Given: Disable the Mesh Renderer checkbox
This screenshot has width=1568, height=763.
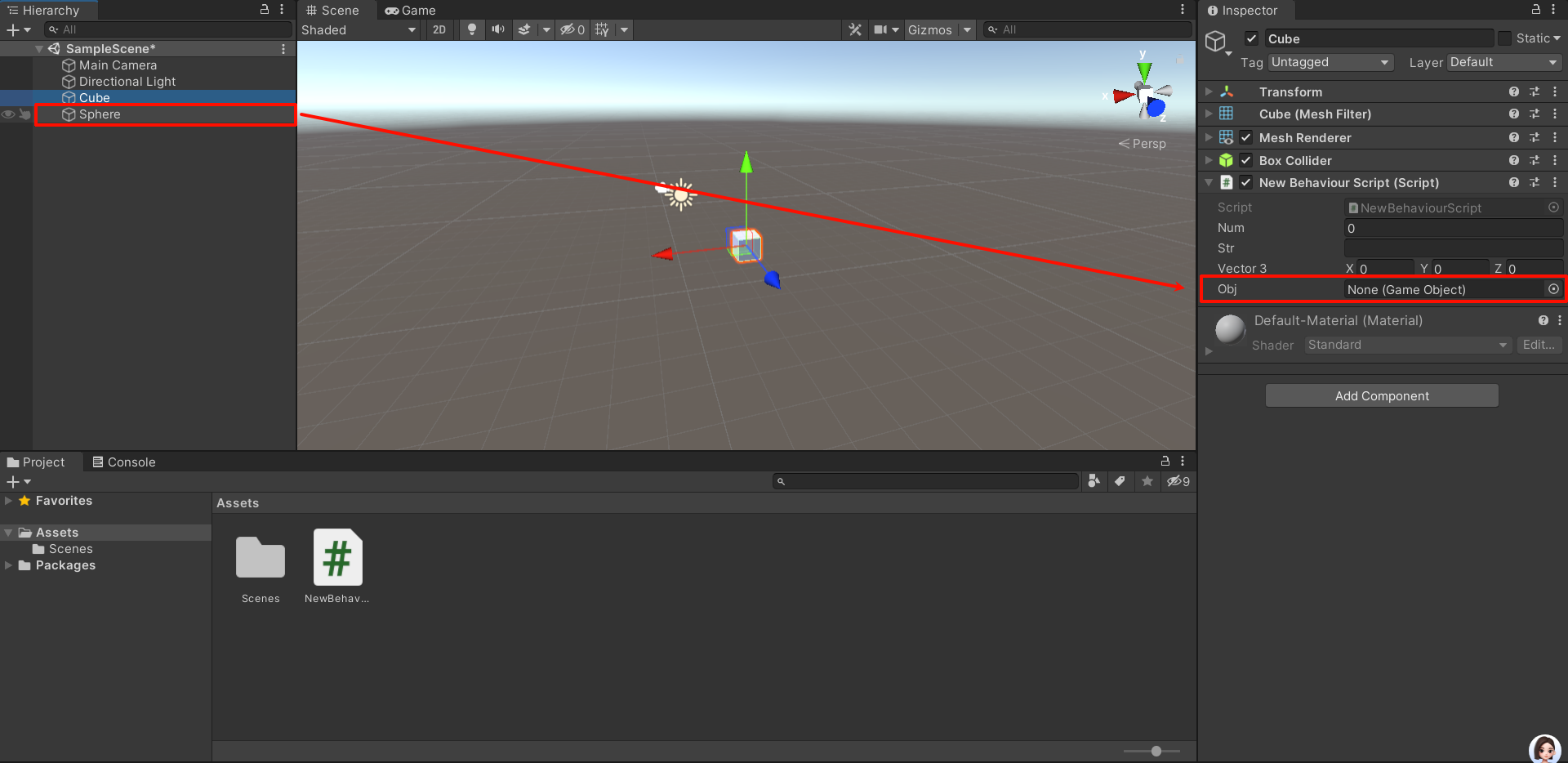Looking at the screenshot, I should pyautogui.click(x=1246, y=138).
